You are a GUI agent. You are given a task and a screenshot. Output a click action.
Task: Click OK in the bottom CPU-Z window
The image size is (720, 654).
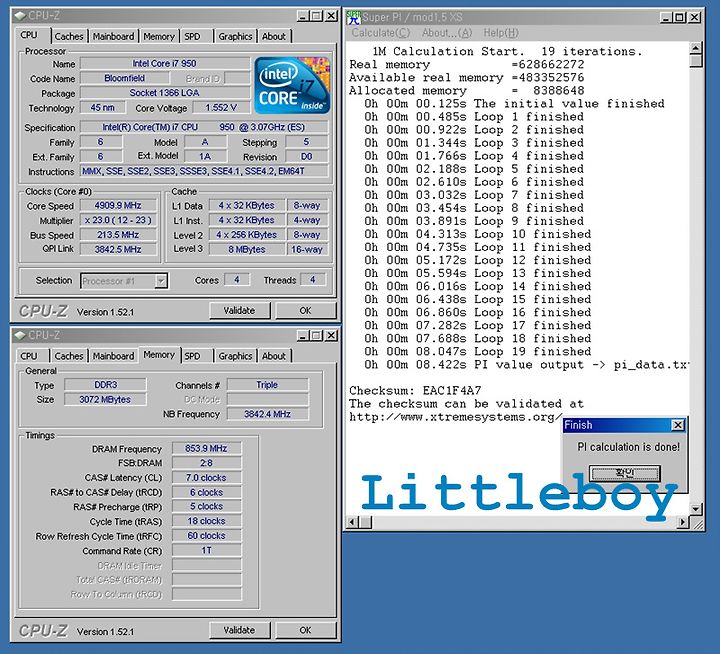(x=305, y=631)
